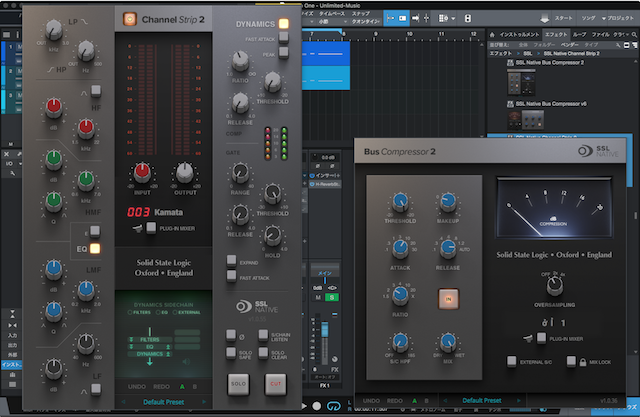Click the browser search magnifier icon

coord(634,34)
